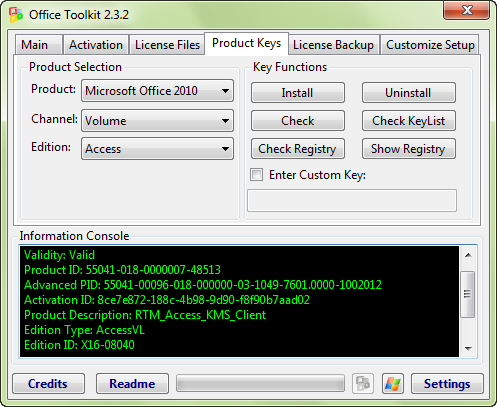Click the console scrollbar thumb
This screenshot has height=407, width=497.
click(467, 294)
